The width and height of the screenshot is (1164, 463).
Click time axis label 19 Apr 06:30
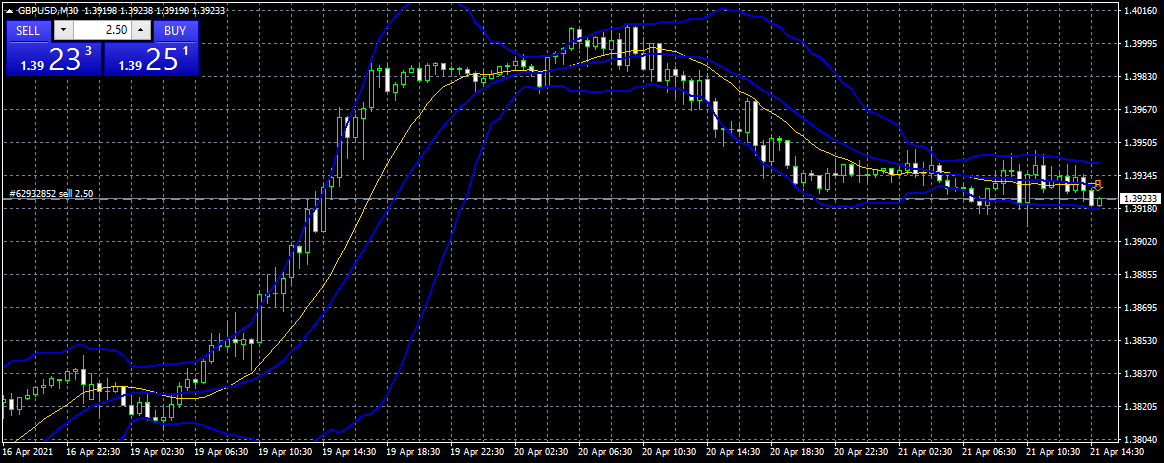pyautogui.click(x=219, y=451)
